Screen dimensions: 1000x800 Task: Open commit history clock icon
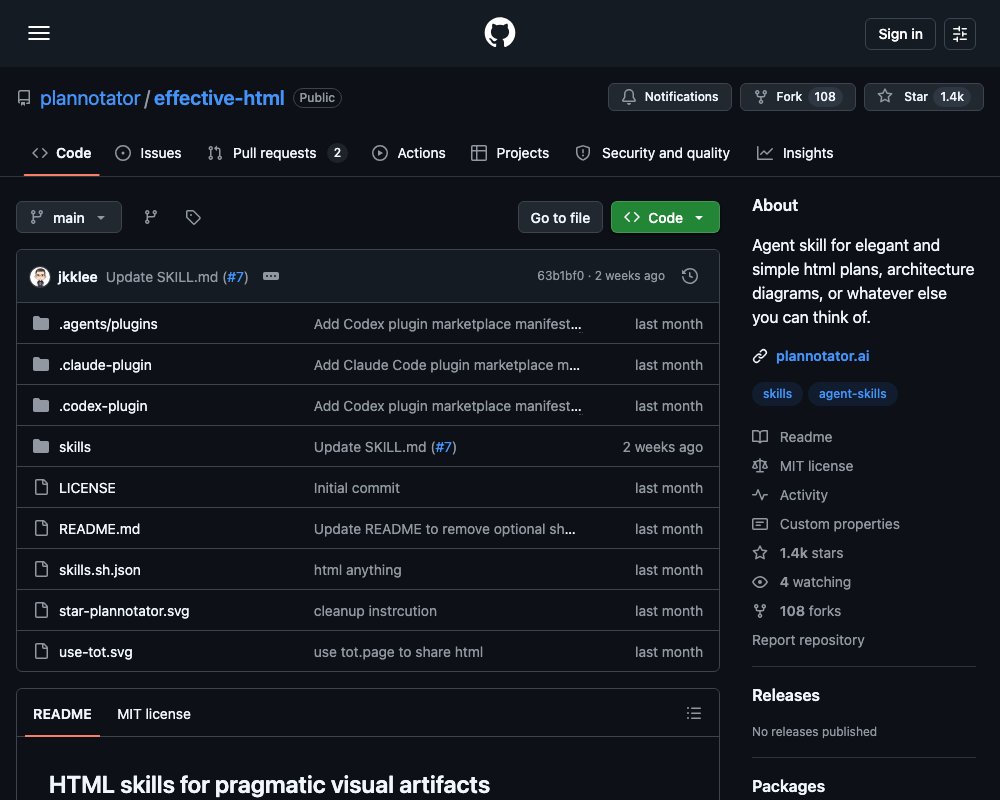point(689,276)
